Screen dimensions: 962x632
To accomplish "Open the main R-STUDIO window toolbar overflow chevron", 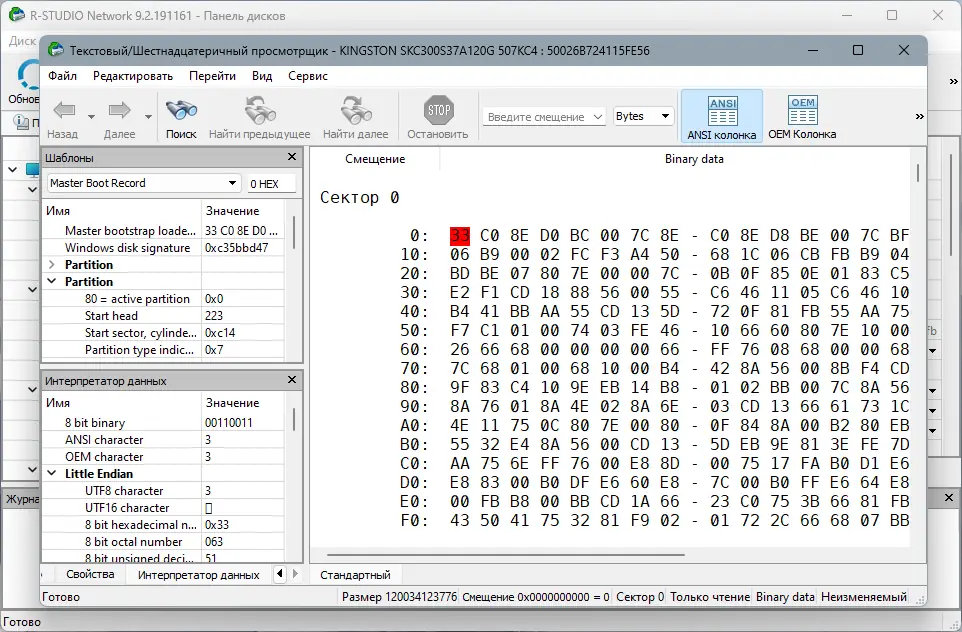I will pyautogui.click(x=954, y=81).
